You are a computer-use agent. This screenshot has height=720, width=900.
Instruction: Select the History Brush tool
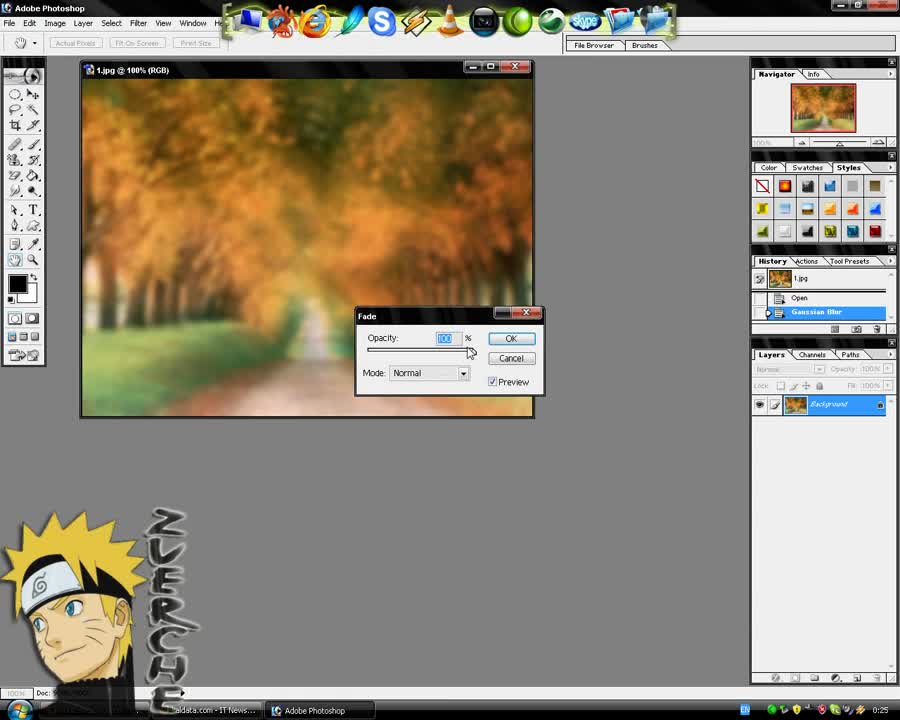[x=33, y=160]
